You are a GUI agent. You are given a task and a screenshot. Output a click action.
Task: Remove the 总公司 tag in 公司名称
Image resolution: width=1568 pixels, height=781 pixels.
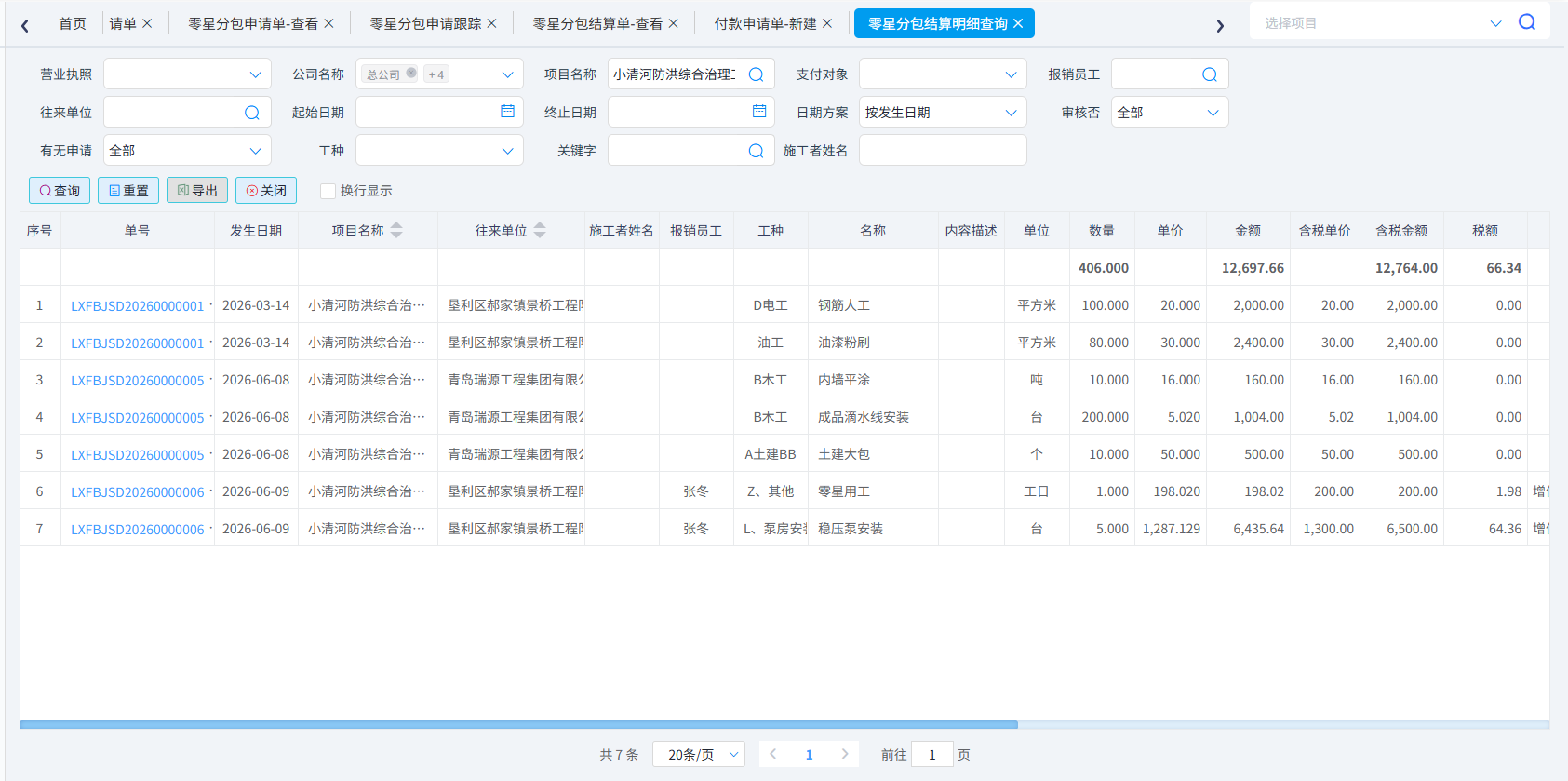[x=411, y=74]
